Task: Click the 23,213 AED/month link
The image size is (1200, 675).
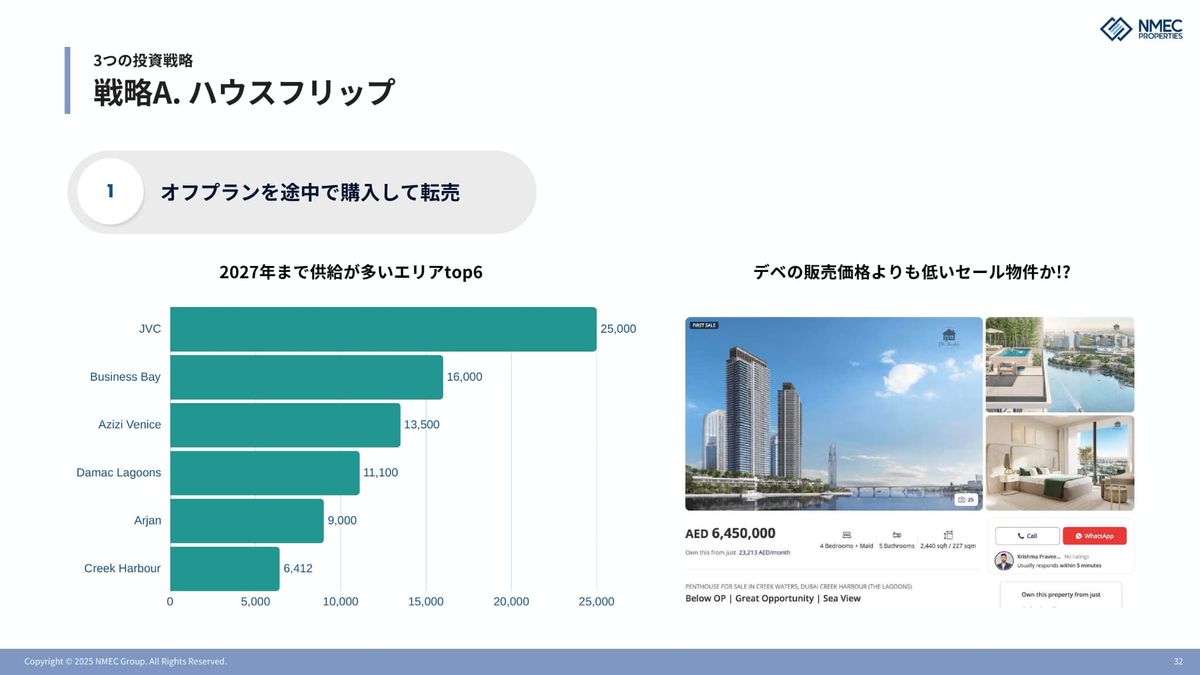Action: click(x=763, y=552)
